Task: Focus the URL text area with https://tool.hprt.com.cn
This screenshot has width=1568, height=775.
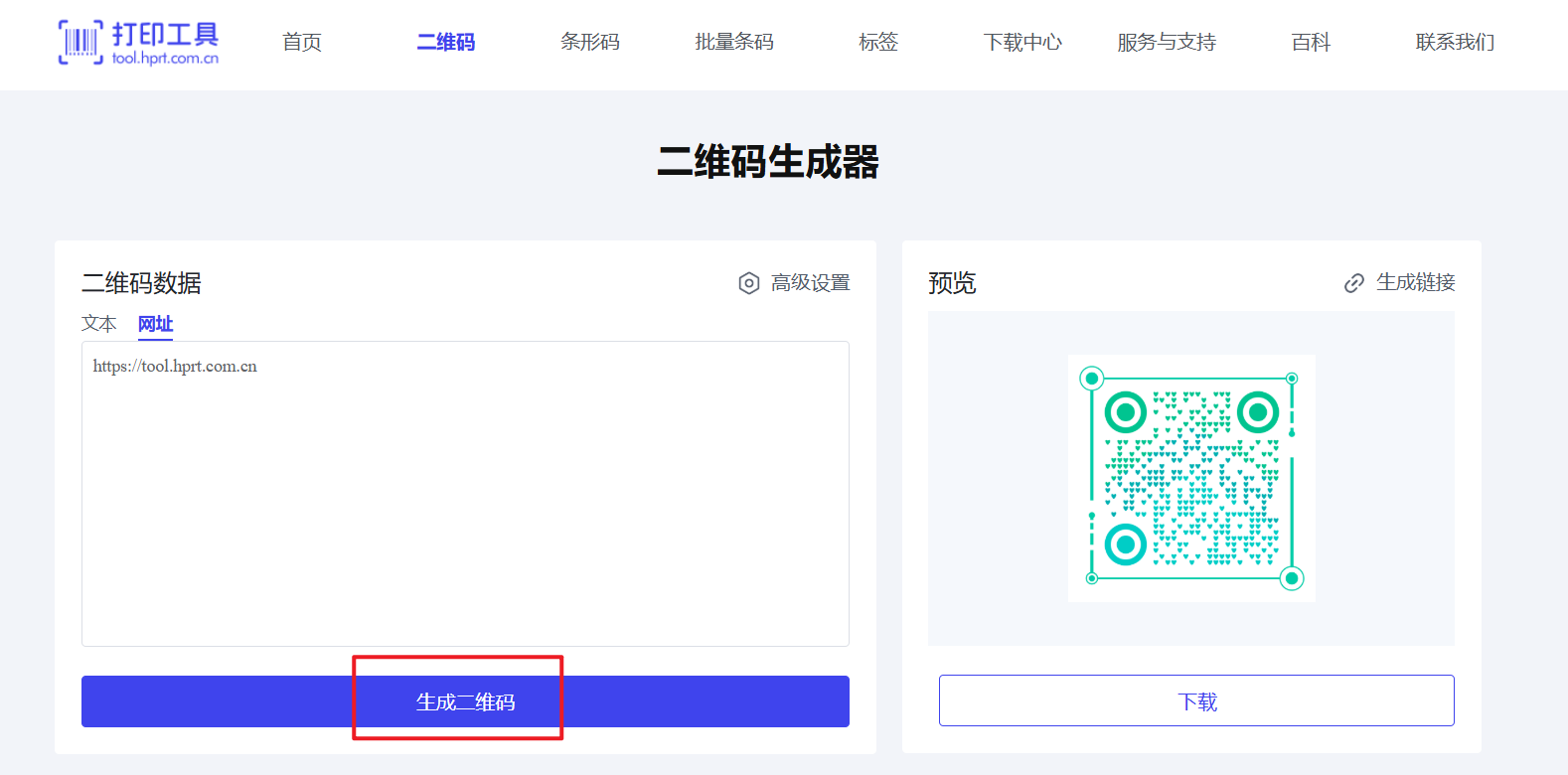Action: pyautogui.click(x=465, y=494)
